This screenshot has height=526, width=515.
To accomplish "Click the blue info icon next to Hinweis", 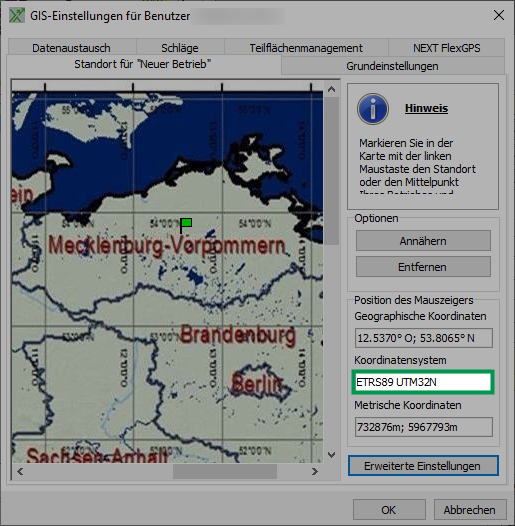I will point(373,109).
